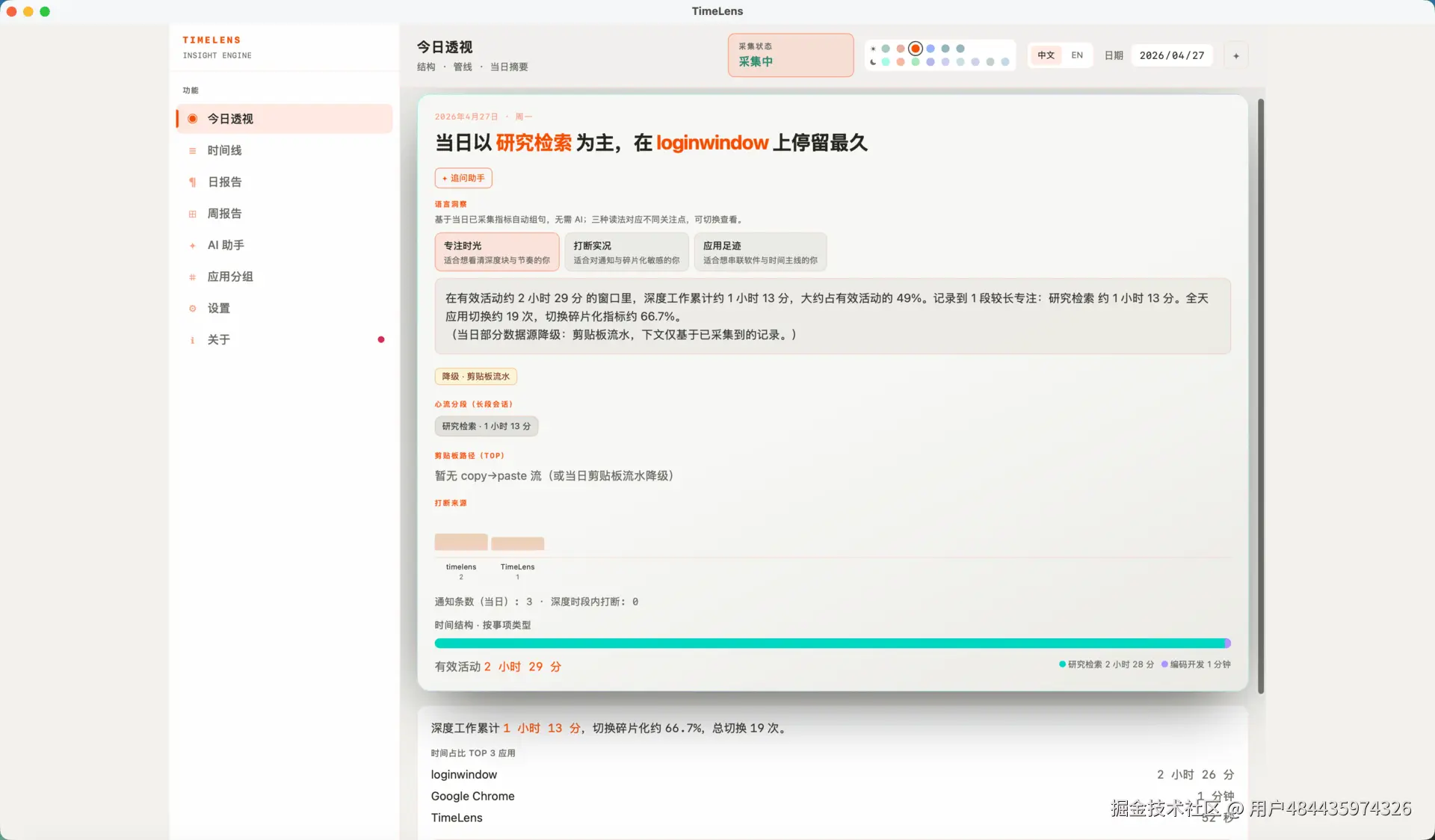Click the TimeLens row in TOP 3 应用
Viewport: 1435px width, 840px height.
[832, 818]
